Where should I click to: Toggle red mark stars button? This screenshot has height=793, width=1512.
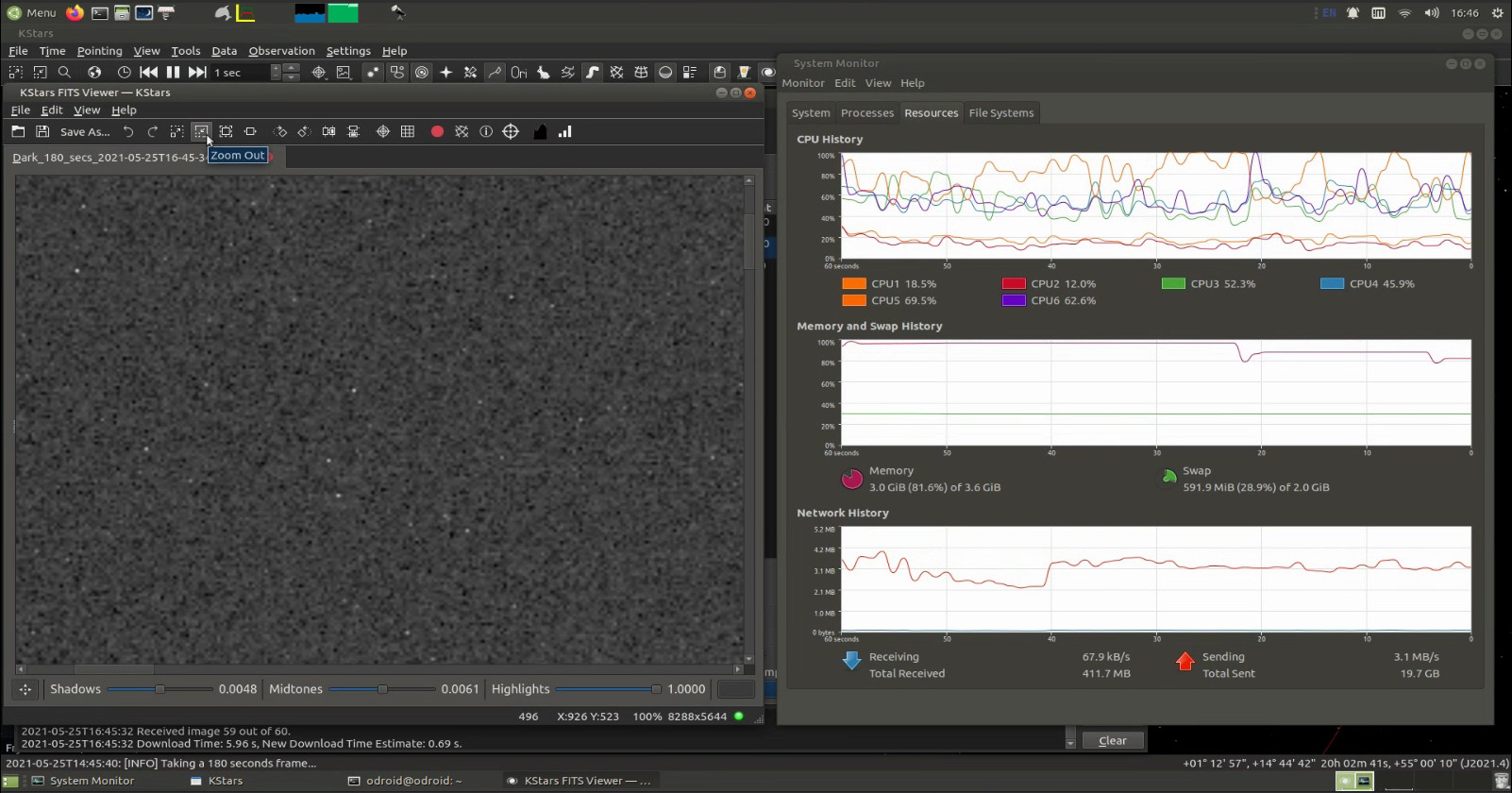pyautogui.click(x=437, y=132)
